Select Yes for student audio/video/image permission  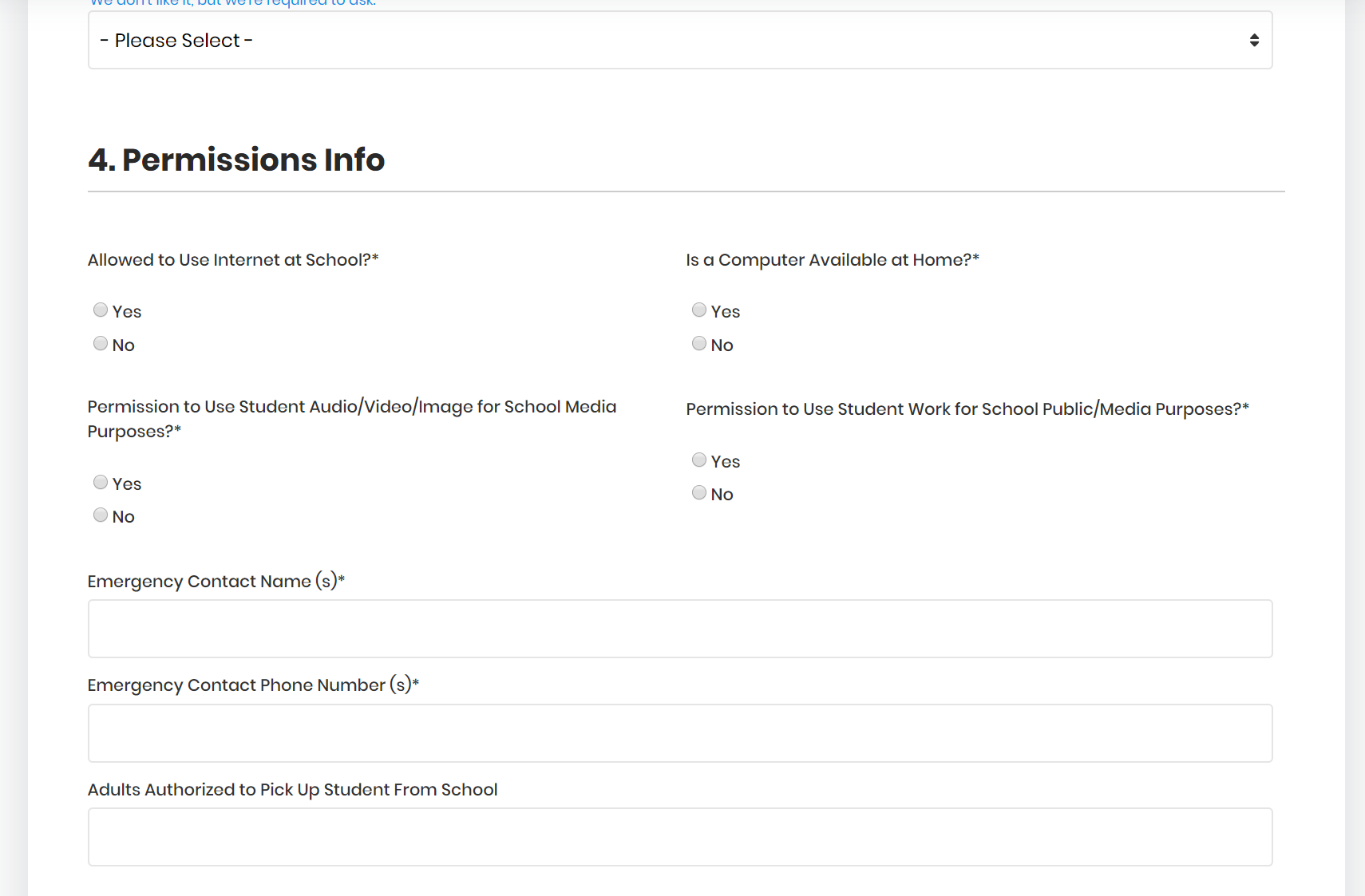point(101,482)
